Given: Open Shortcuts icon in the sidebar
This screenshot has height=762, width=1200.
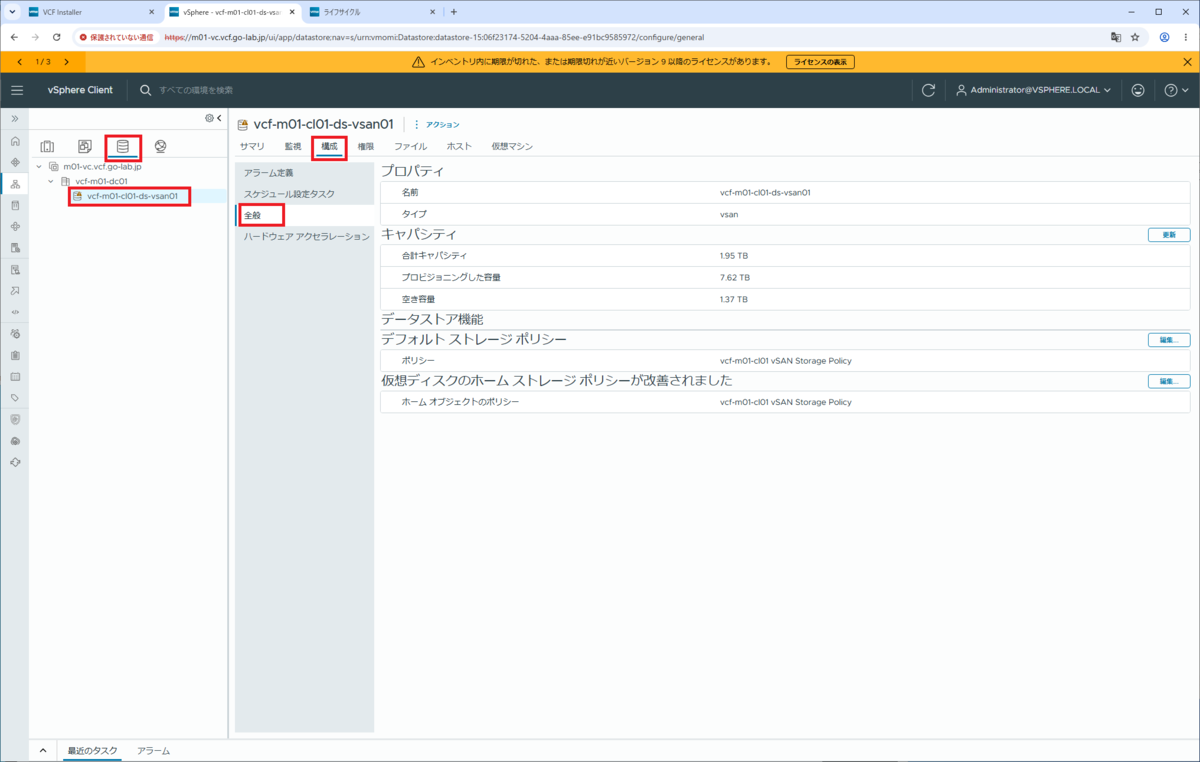Looking at the screenshot, I should (x=15, y=162).
